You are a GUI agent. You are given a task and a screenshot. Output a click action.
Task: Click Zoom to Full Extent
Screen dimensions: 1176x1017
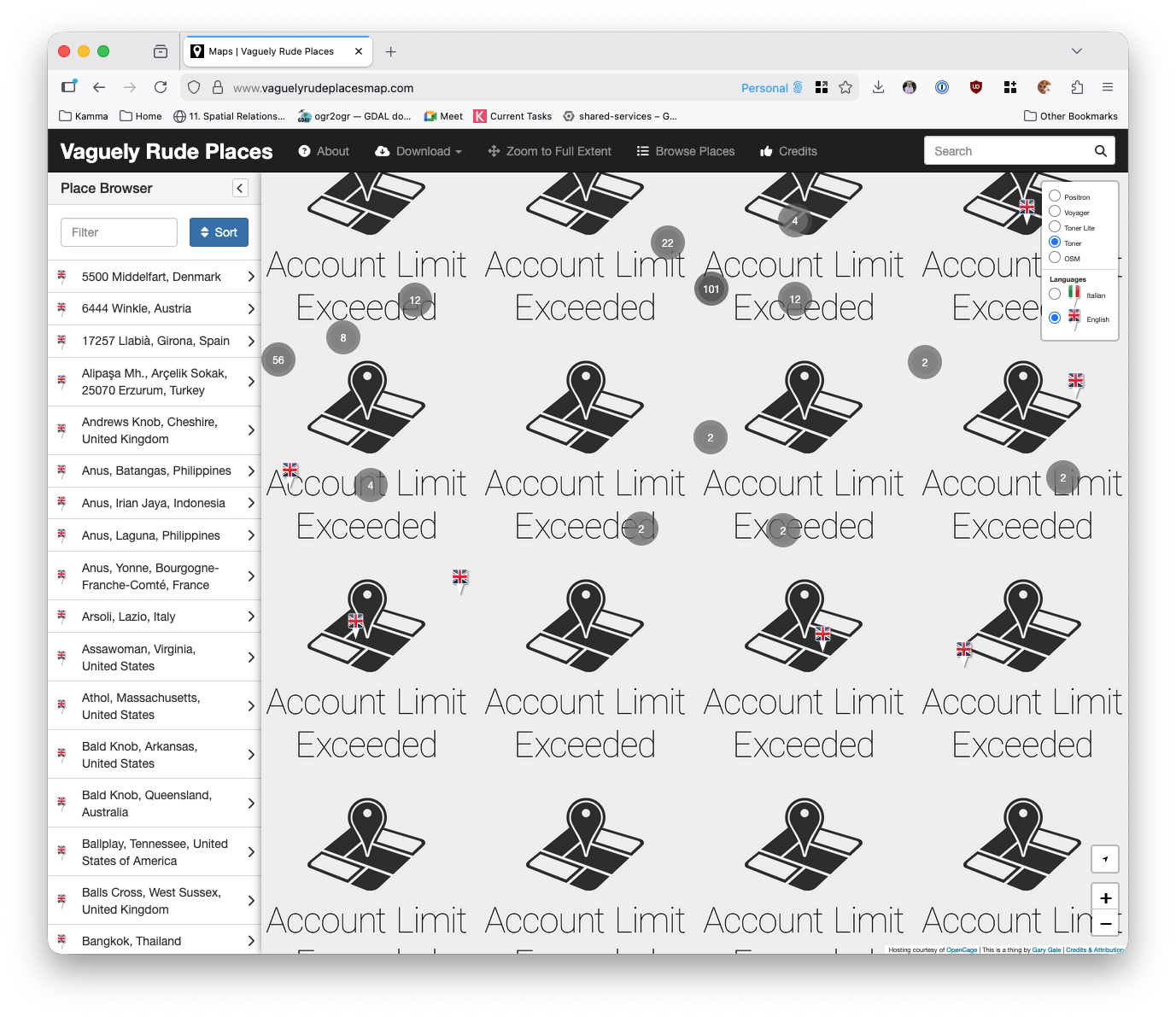pos(549,151)
